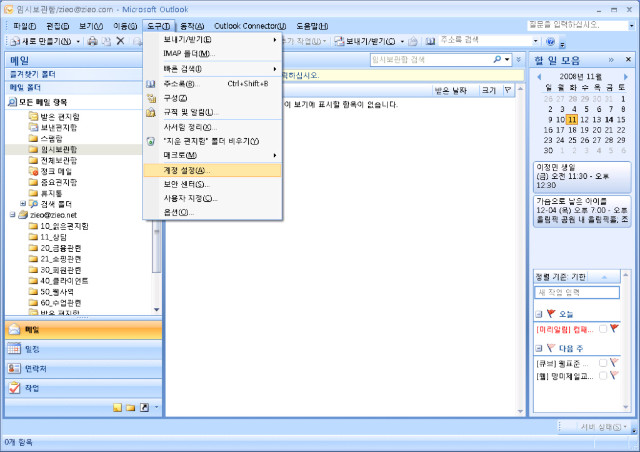Open the 매크로 submenu
640x452 pixels.
[212, 156]
